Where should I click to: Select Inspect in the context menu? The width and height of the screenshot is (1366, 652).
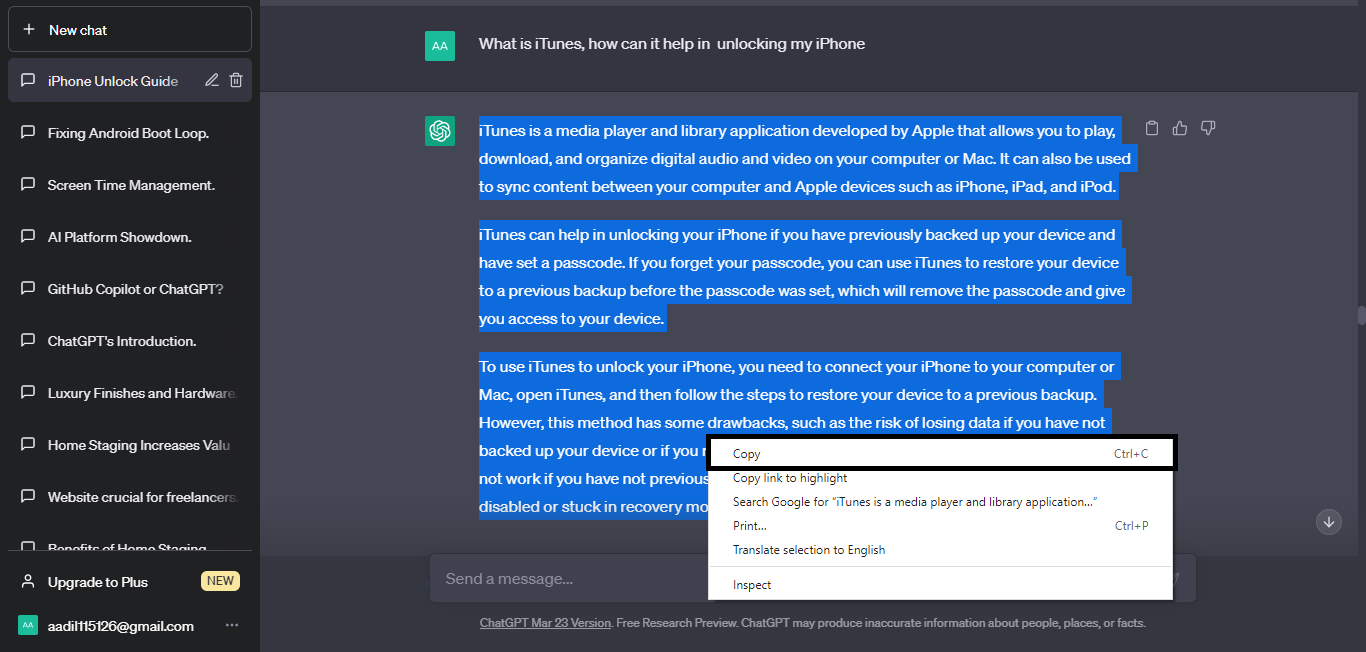[x=752, y=585]
